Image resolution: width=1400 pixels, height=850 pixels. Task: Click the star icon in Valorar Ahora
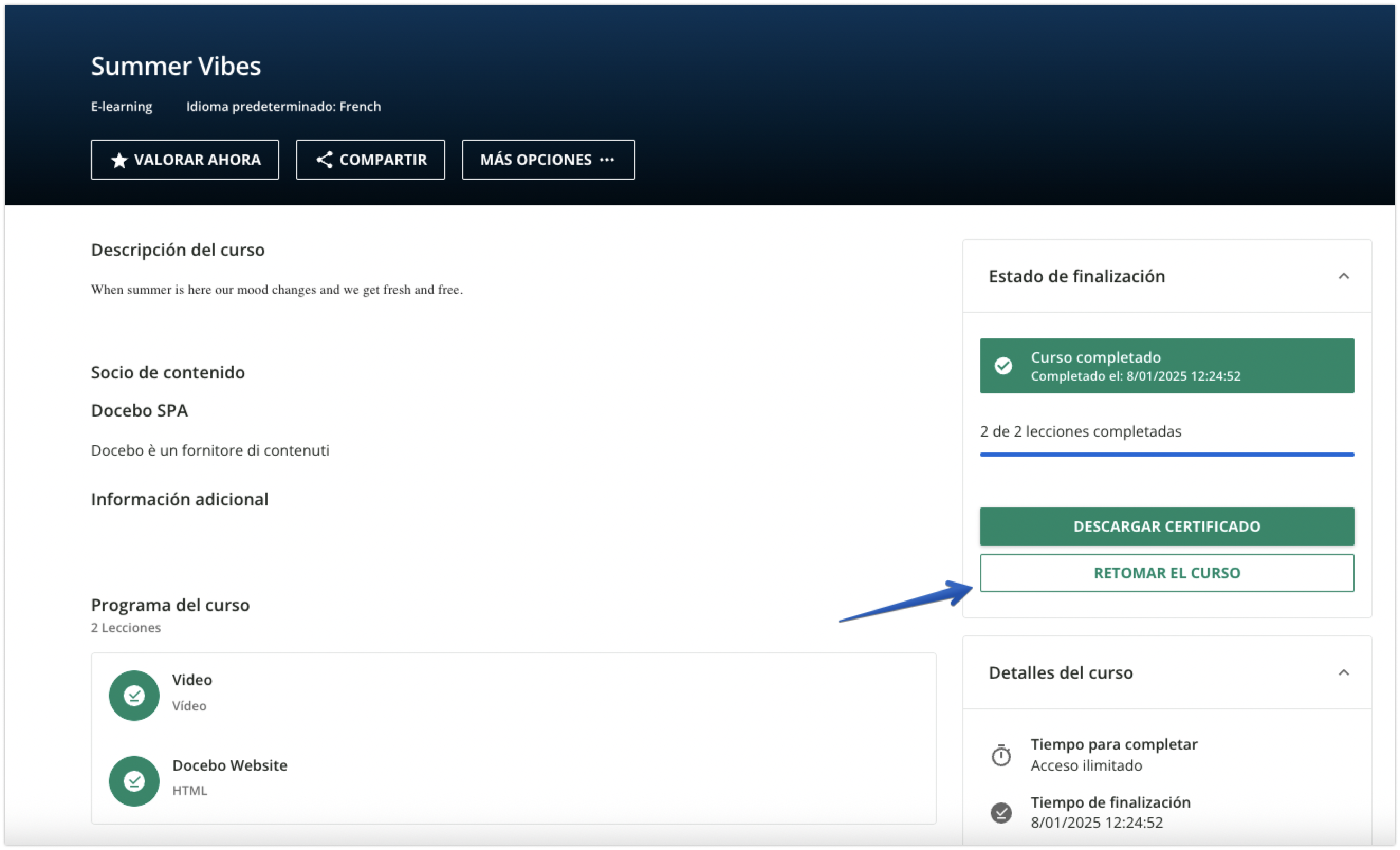tap(119, 160)
